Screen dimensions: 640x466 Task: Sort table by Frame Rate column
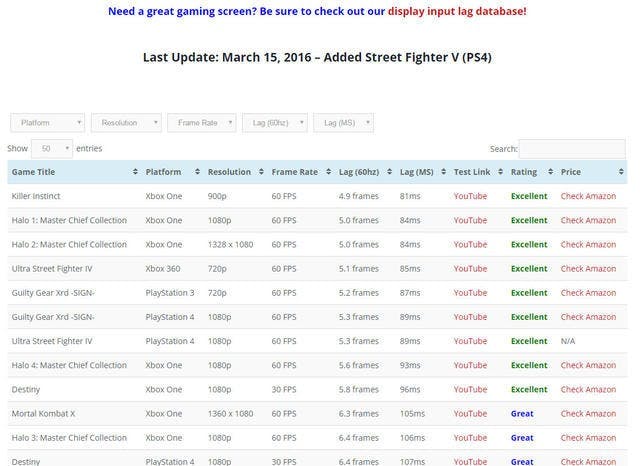[301, 172]
